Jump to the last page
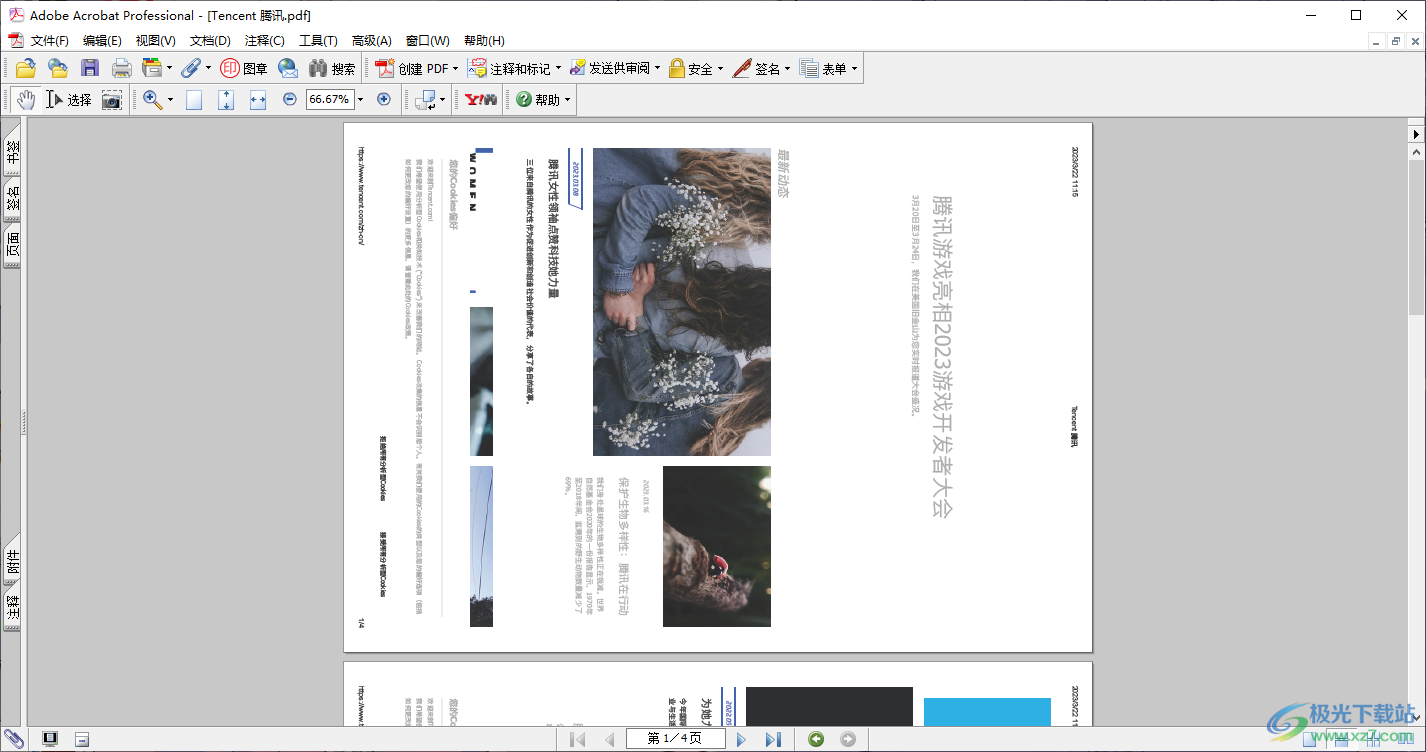 (773, 739)
